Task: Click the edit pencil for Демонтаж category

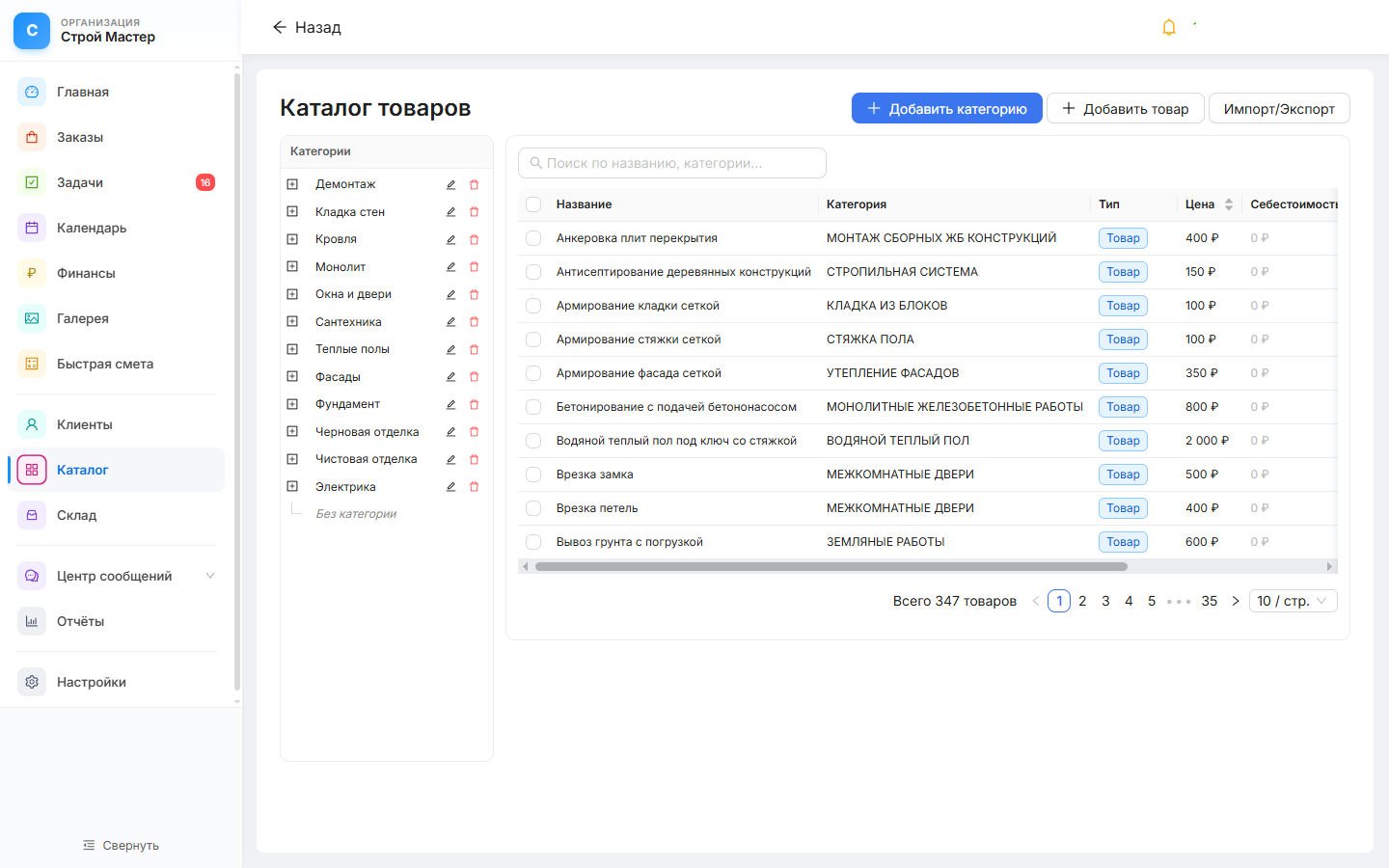Action: coord(450,184)
